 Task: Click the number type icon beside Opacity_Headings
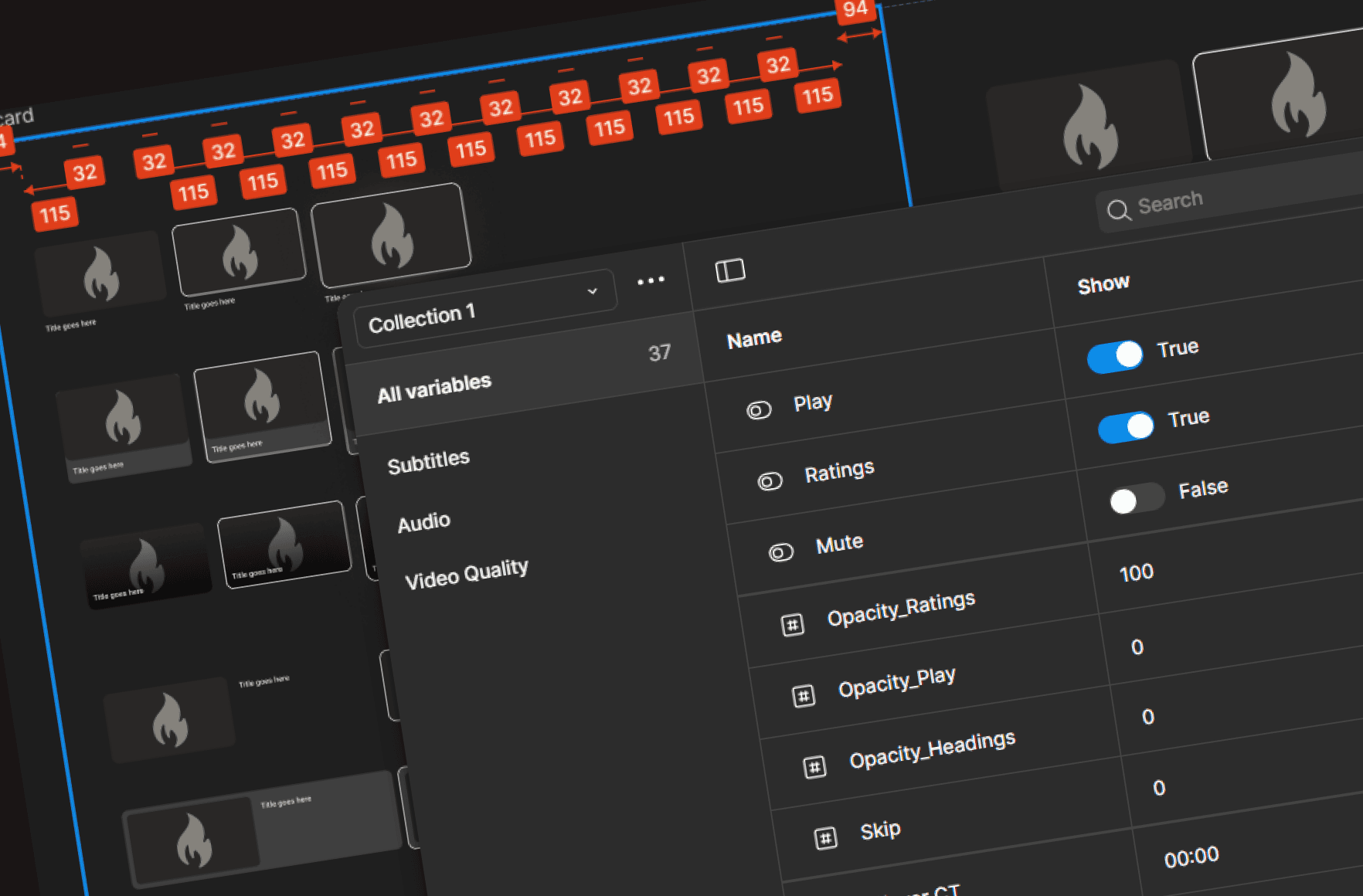(x=814, y=767)
